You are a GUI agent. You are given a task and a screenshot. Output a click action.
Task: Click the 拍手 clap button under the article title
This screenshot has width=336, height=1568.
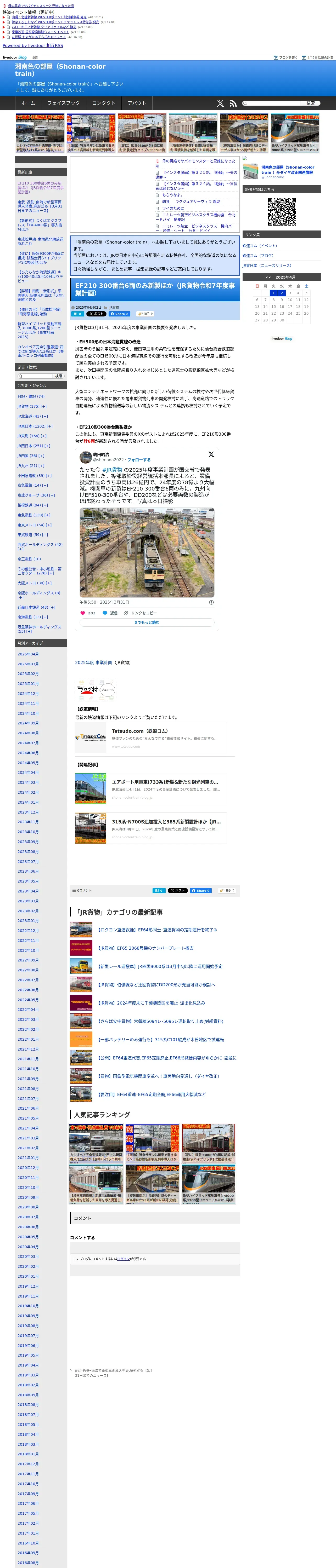click(x=145, y=314)
